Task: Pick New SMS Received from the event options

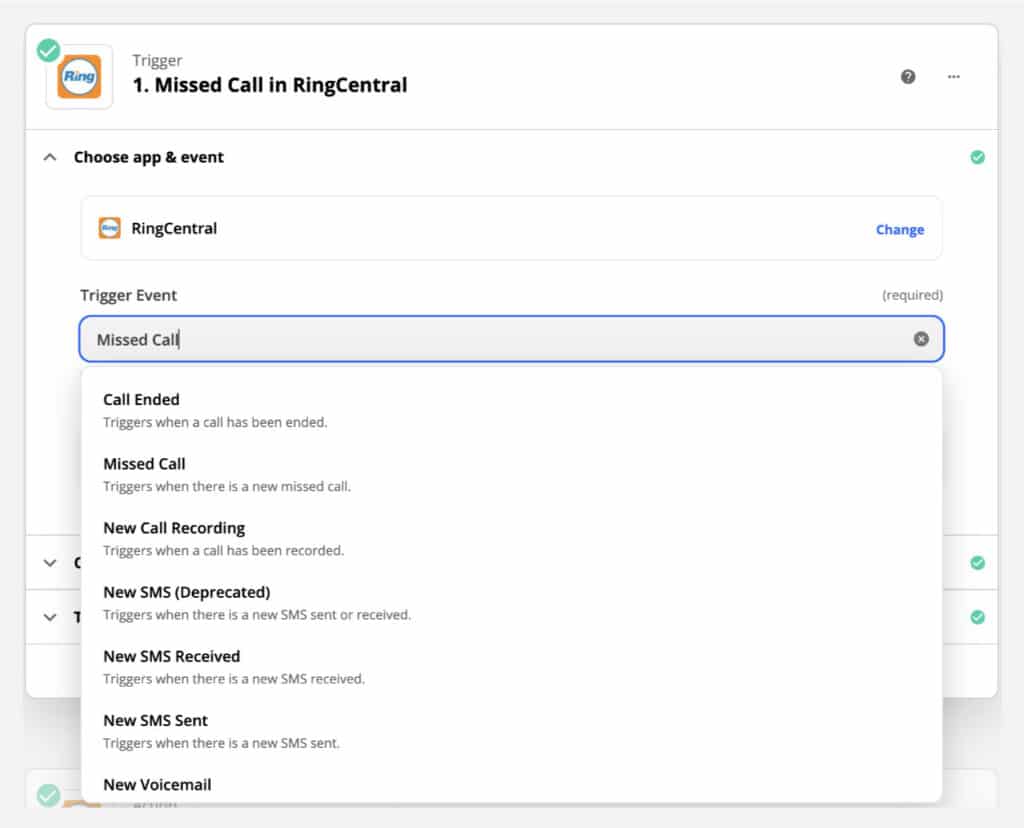Action: pos(171,656)
